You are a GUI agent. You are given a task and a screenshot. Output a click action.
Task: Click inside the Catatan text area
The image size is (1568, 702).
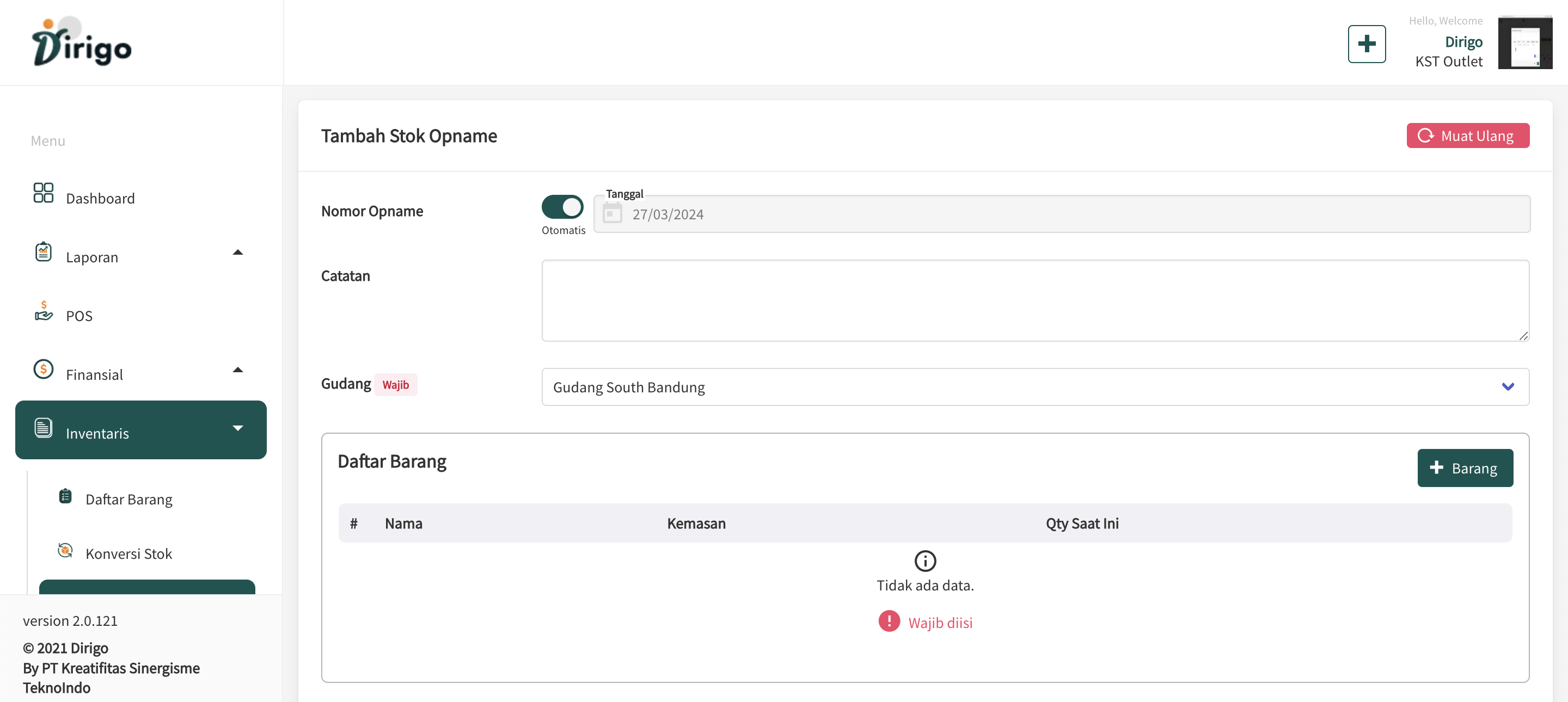pyautogui.click(x=1035, y=300)
